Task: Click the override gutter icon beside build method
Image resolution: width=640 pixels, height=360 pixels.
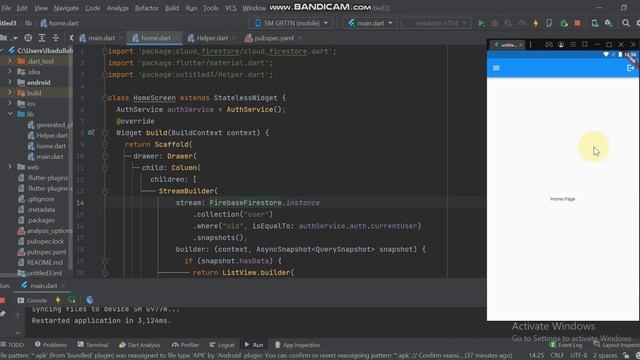Action: [91, 132]
